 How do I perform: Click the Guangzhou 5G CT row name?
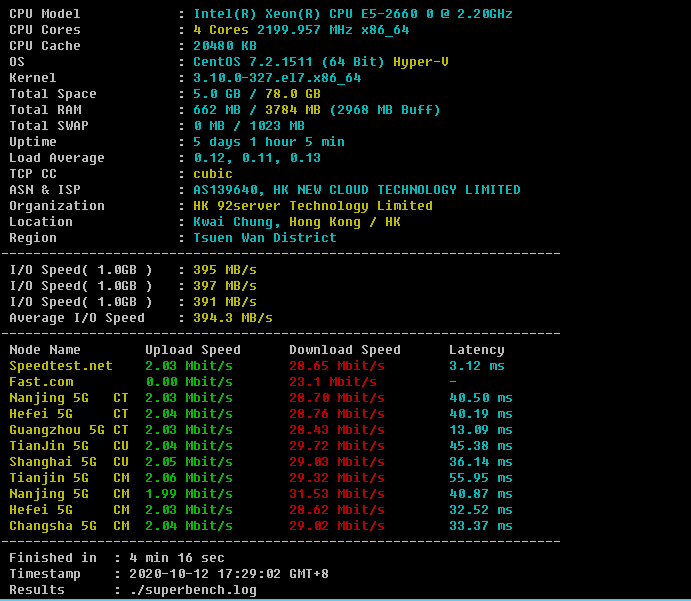click(69, 430)
